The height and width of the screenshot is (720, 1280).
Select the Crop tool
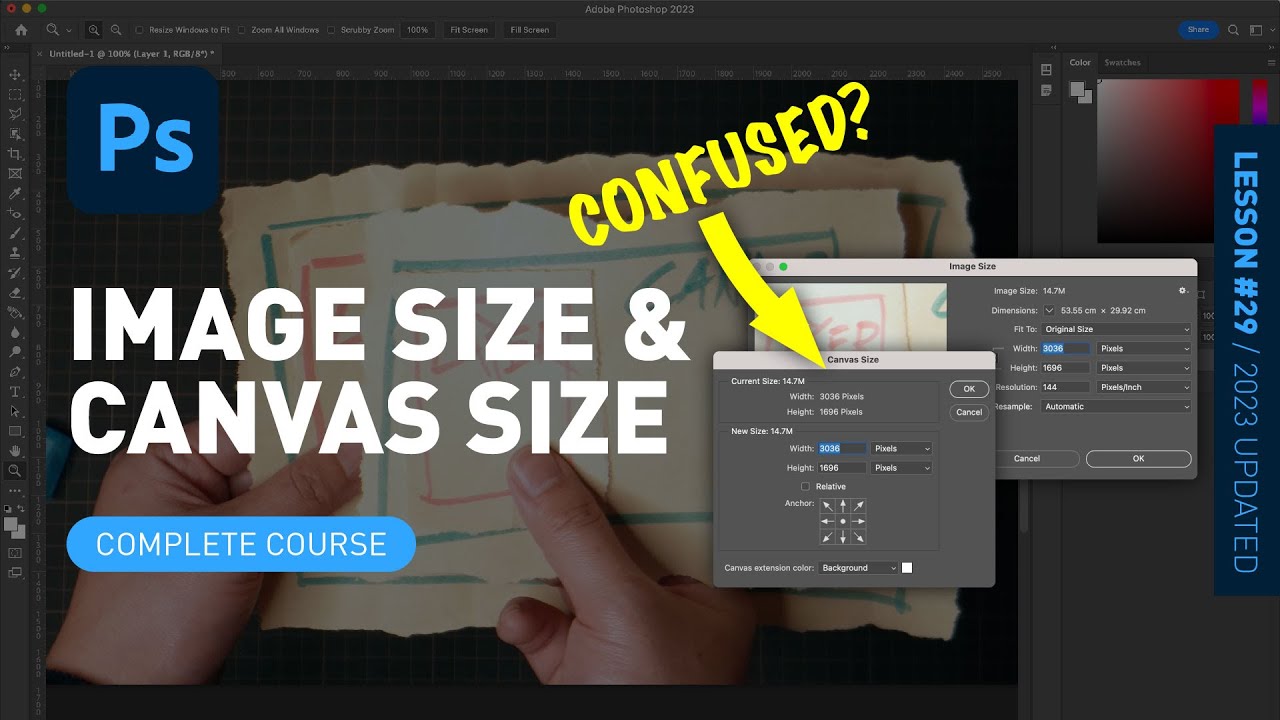point(15,154)
